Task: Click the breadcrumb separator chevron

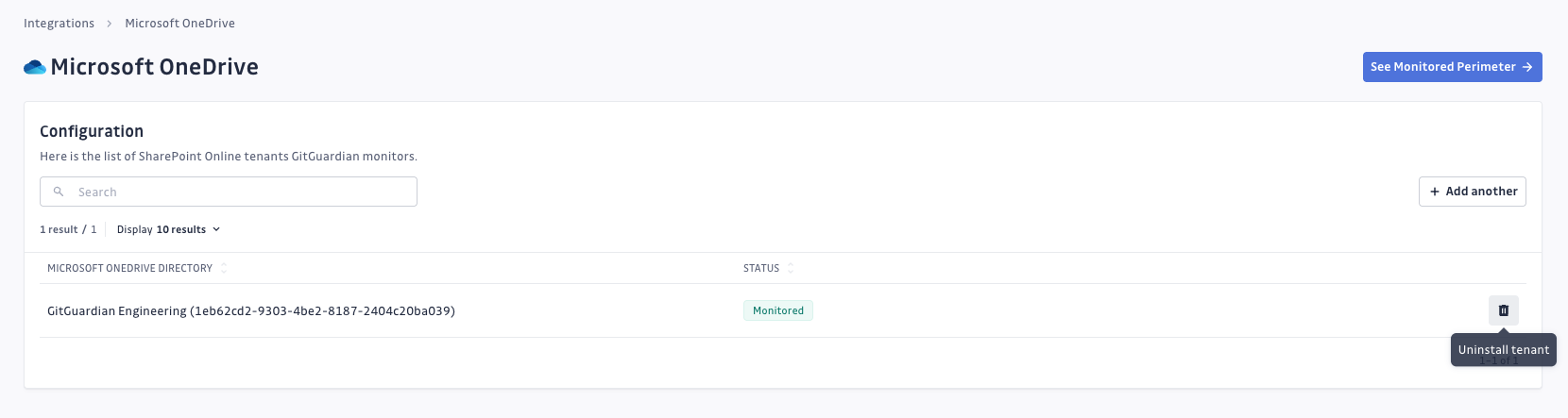Action: [110, 24]
